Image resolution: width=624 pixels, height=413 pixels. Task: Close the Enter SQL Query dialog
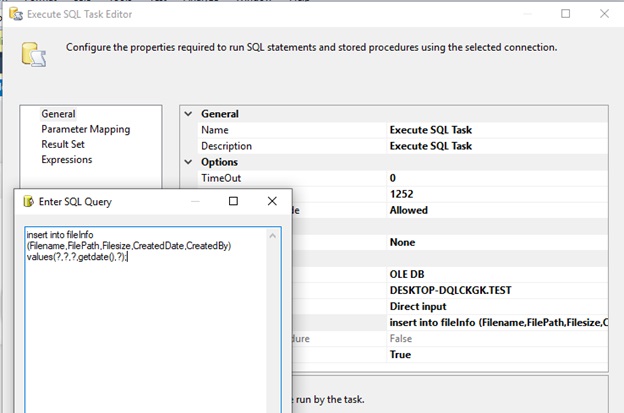272,201
